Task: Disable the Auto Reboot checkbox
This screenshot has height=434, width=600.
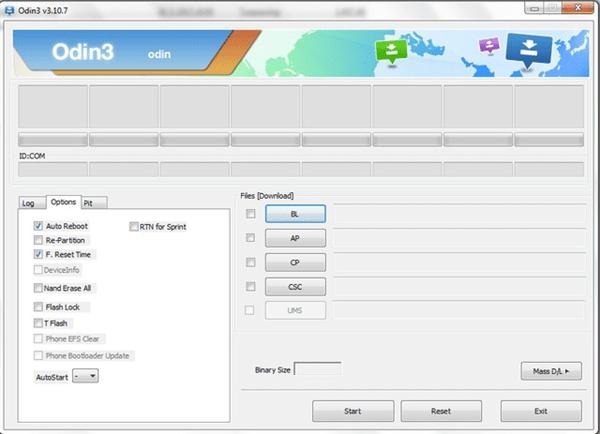Action: coord(38,226)
